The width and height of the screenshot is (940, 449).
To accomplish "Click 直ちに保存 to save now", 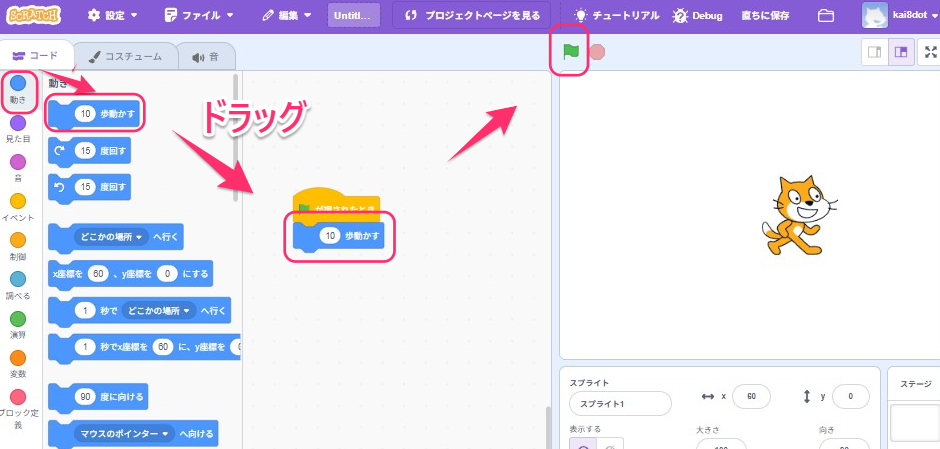I will tap(766, 16).
